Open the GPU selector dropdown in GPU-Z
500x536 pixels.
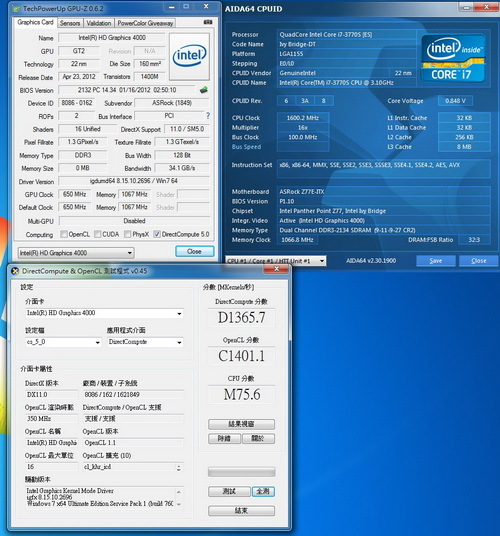tap(76, 253)
